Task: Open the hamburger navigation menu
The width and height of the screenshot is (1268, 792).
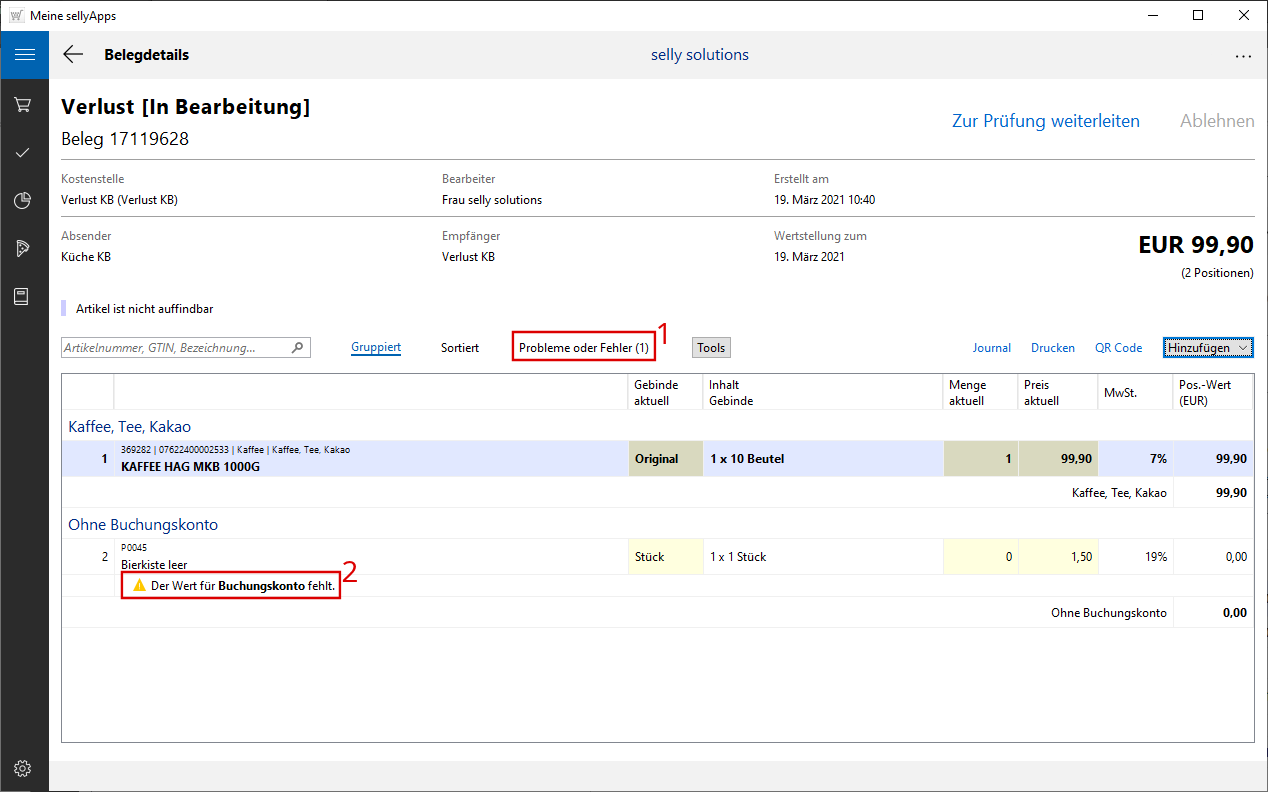Action: (x=24, y=55)
